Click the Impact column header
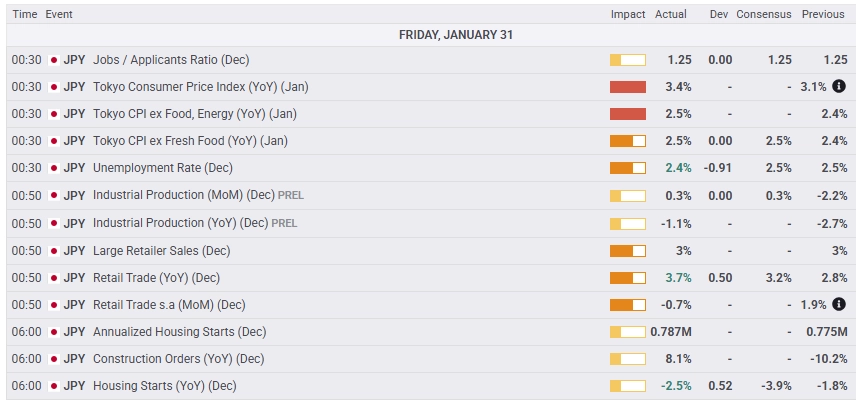Screen dimensions: 861x403 coord(628,14)
